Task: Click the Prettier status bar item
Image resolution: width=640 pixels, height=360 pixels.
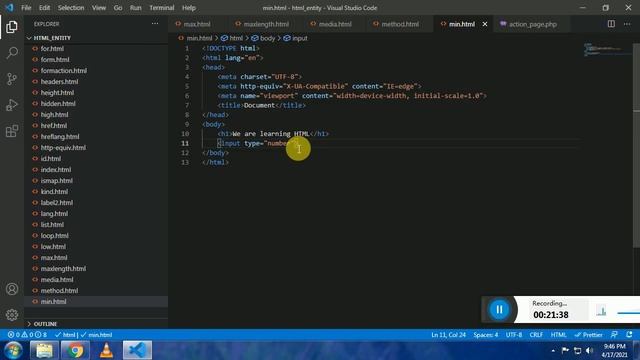Action: click(x=588, y=335)
